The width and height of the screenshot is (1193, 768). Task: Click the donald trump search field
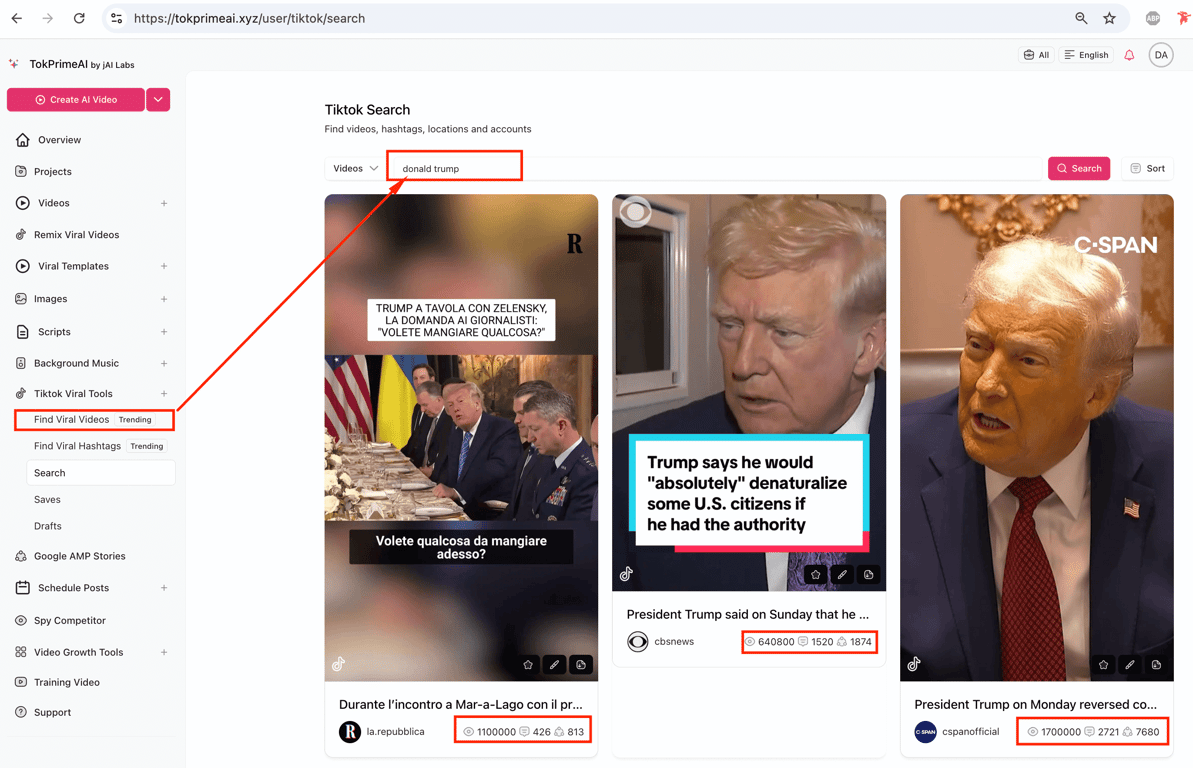click(715, 168)
